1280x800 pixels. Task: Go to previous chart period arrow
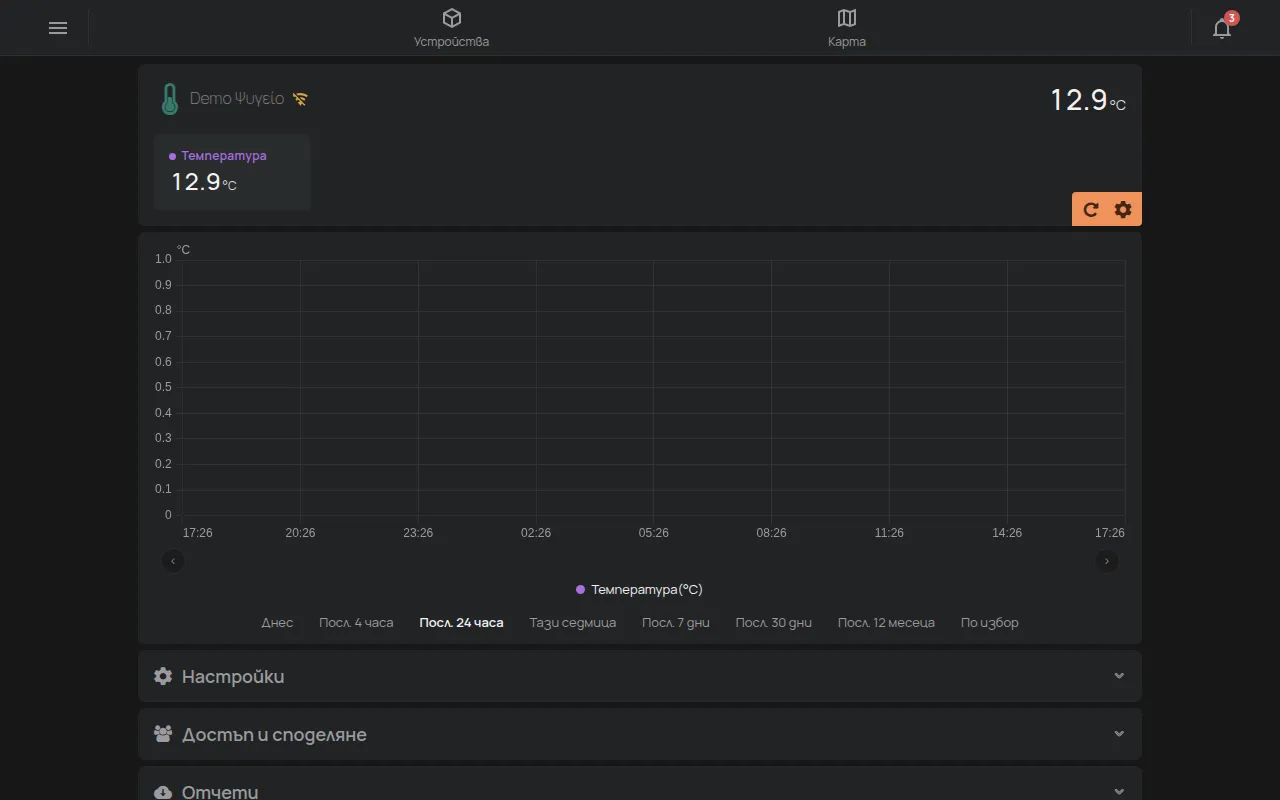point(173,561)
